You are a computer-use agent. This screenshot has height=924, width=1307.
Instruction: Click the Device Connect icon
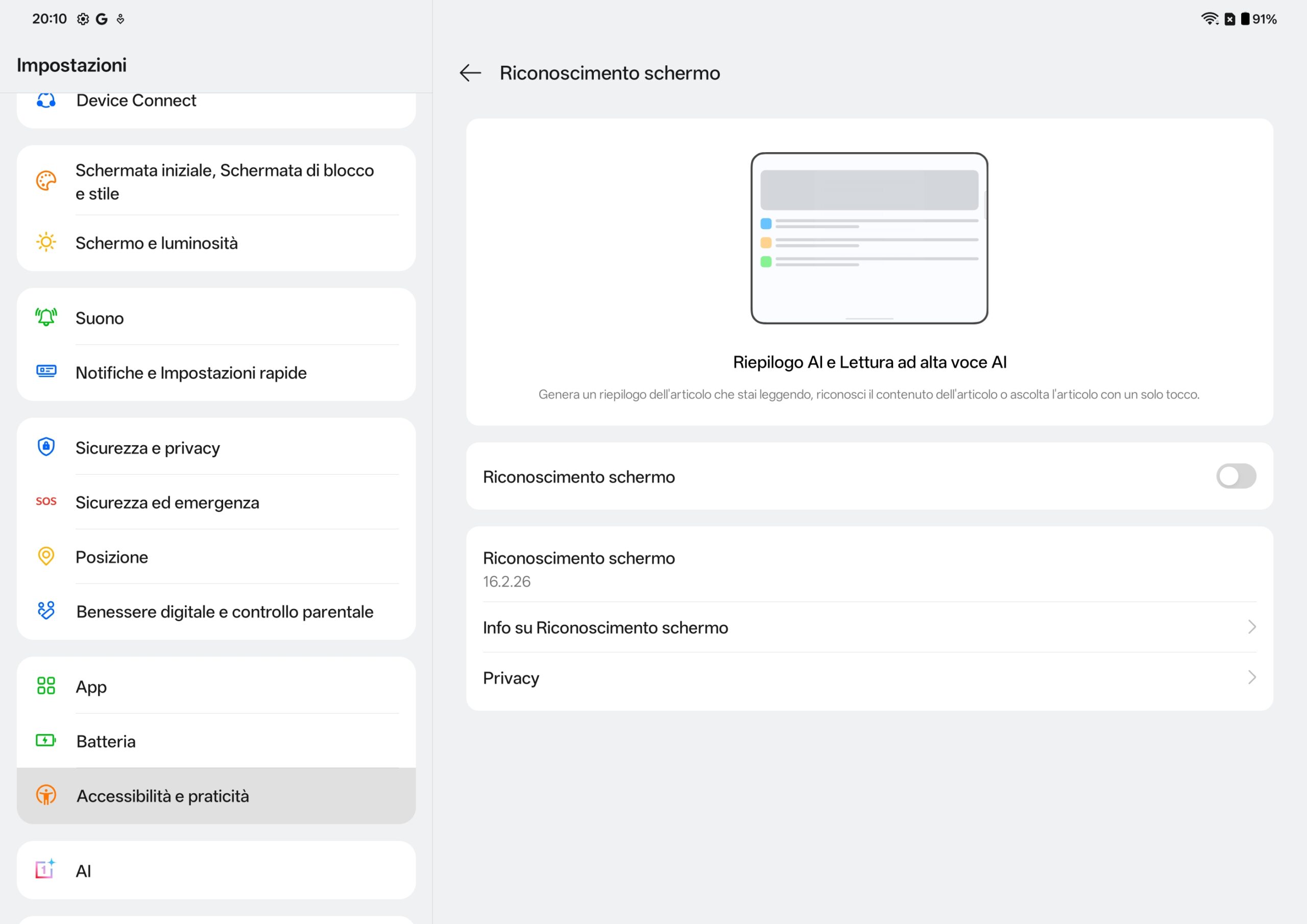coord(46,101)
